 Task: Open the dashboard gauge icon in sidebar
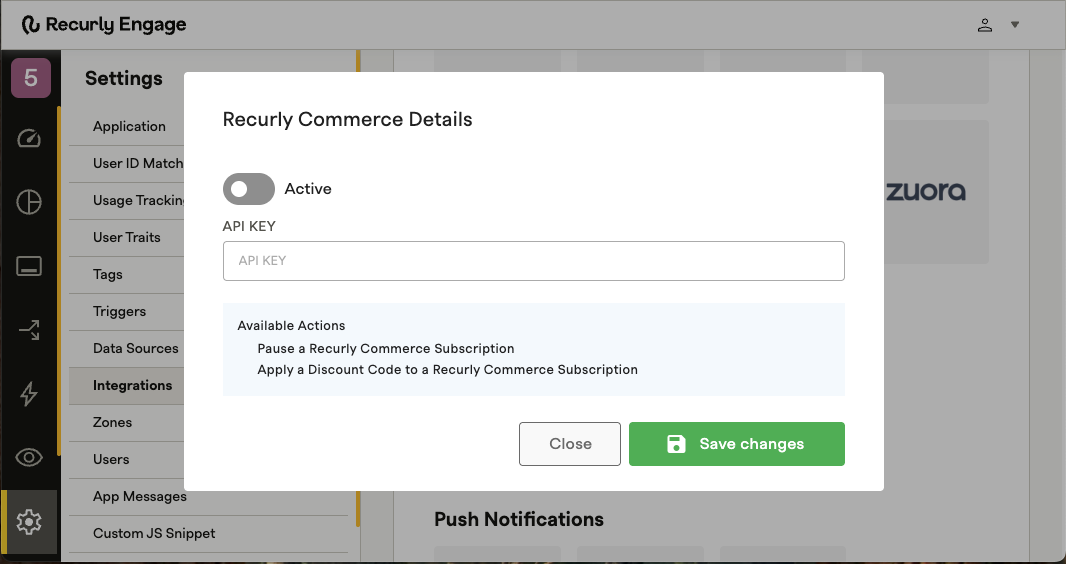[29, 139]
